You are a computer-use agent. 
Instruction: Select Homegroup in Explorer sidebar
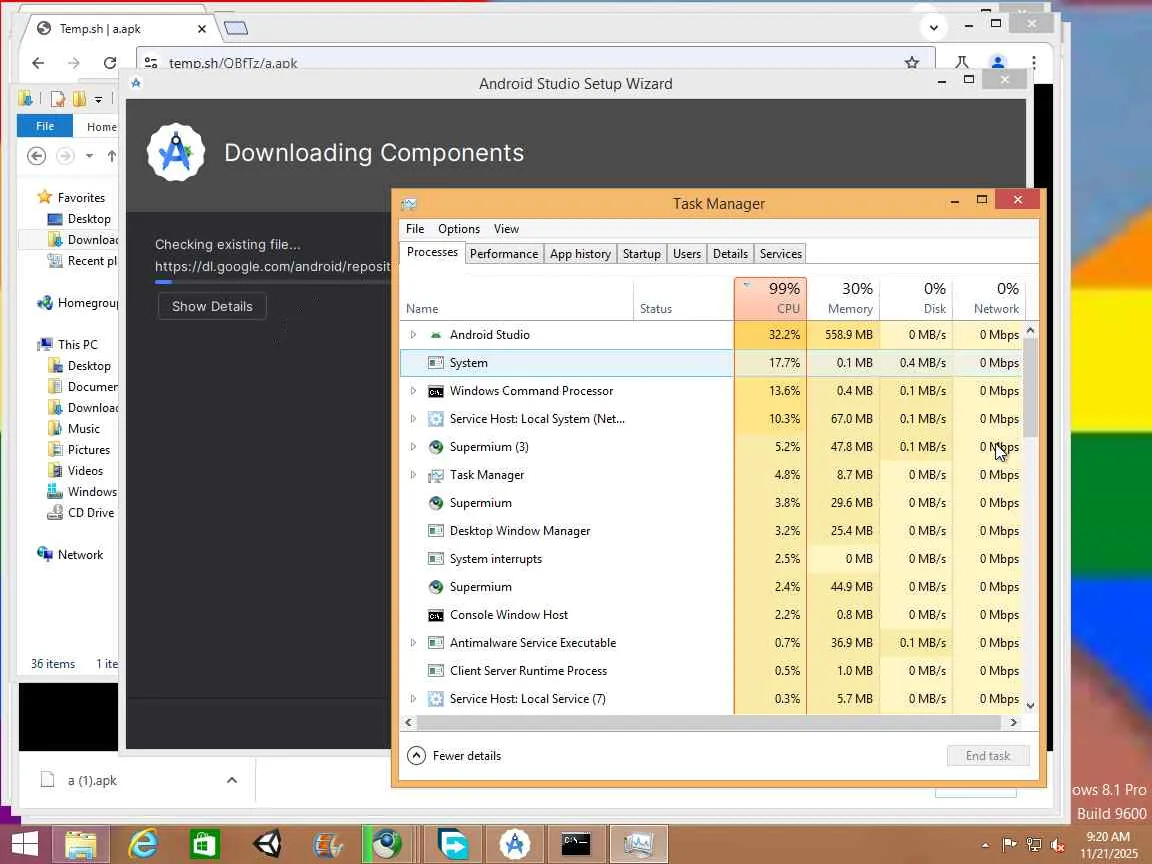click(77, 303)
